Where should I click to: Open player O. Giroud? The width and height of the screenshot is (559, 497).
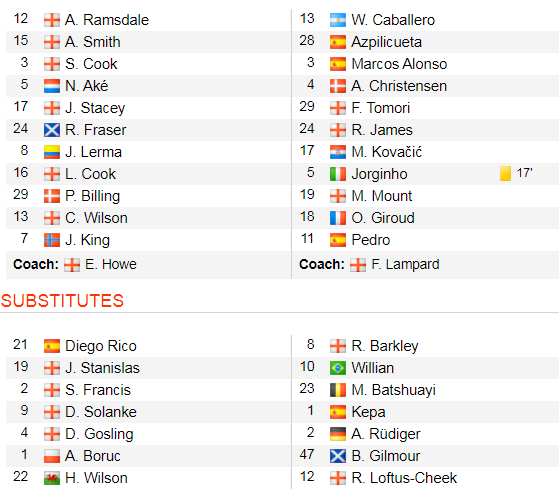pyautogui.click(x=383, y=218)
